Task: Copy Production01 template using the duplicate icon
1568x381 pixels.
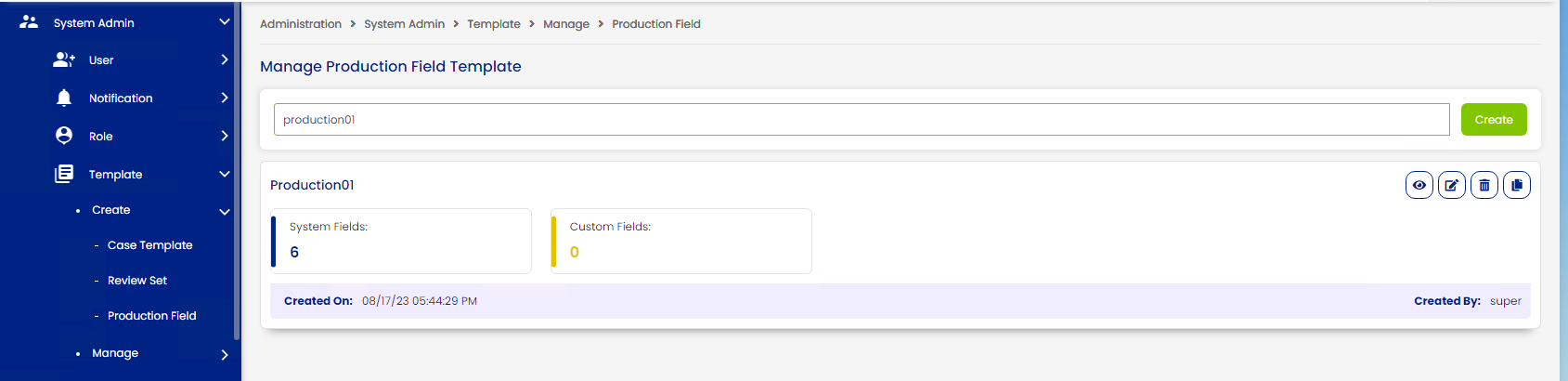Action: (x=1516, y=185)
